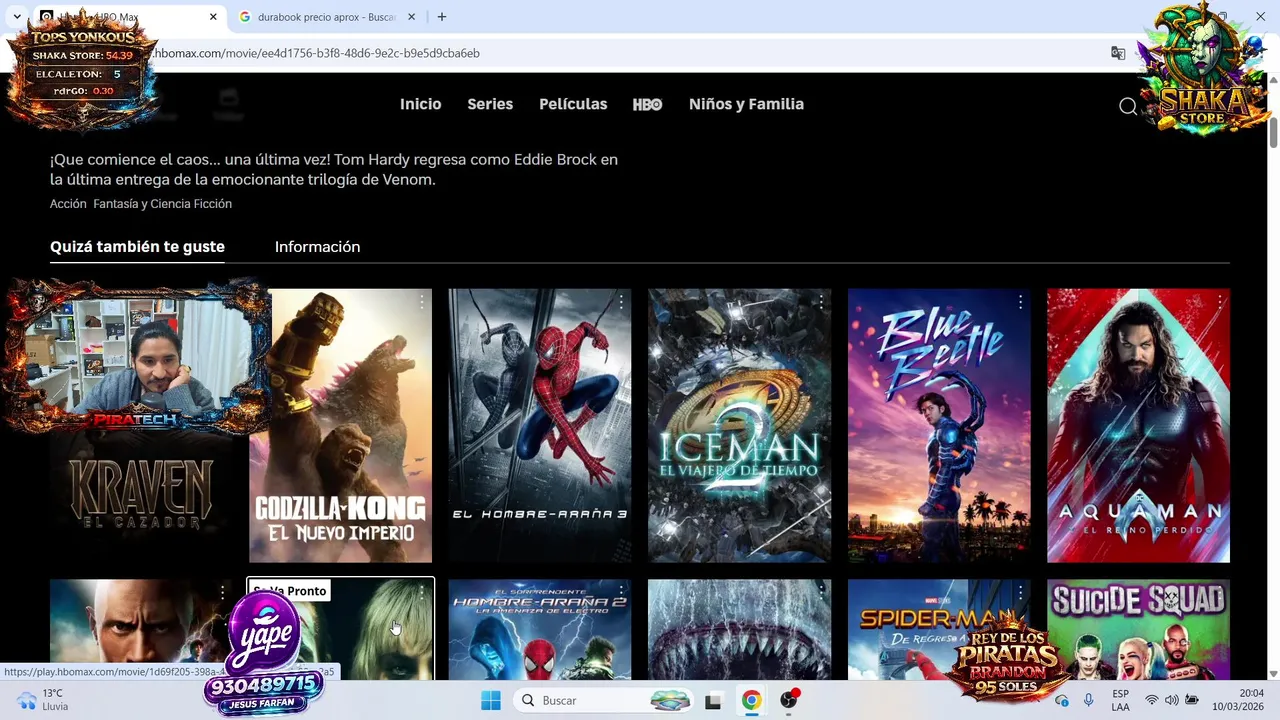Open Películas section in navigation
Viewport: 1280px width, 720px height.
[573, 104]
